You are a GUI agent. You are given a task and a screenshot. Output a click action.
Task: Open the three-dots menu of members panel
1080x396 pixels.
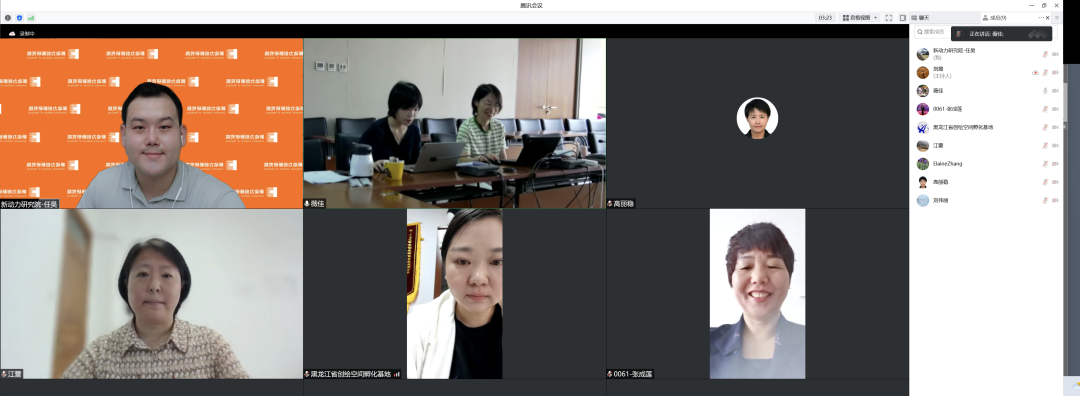pos(1041,18)
